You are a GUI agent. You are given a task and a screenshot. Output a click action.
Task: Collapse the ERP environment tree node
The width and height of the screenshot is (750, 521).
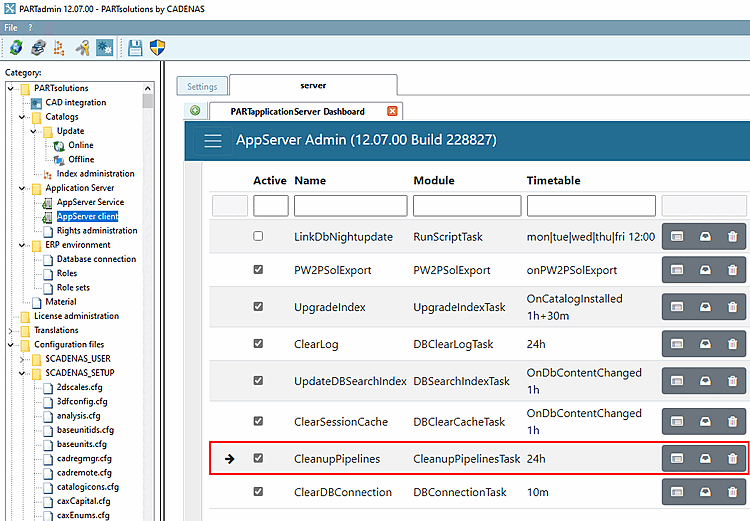[x=22, y=245]
